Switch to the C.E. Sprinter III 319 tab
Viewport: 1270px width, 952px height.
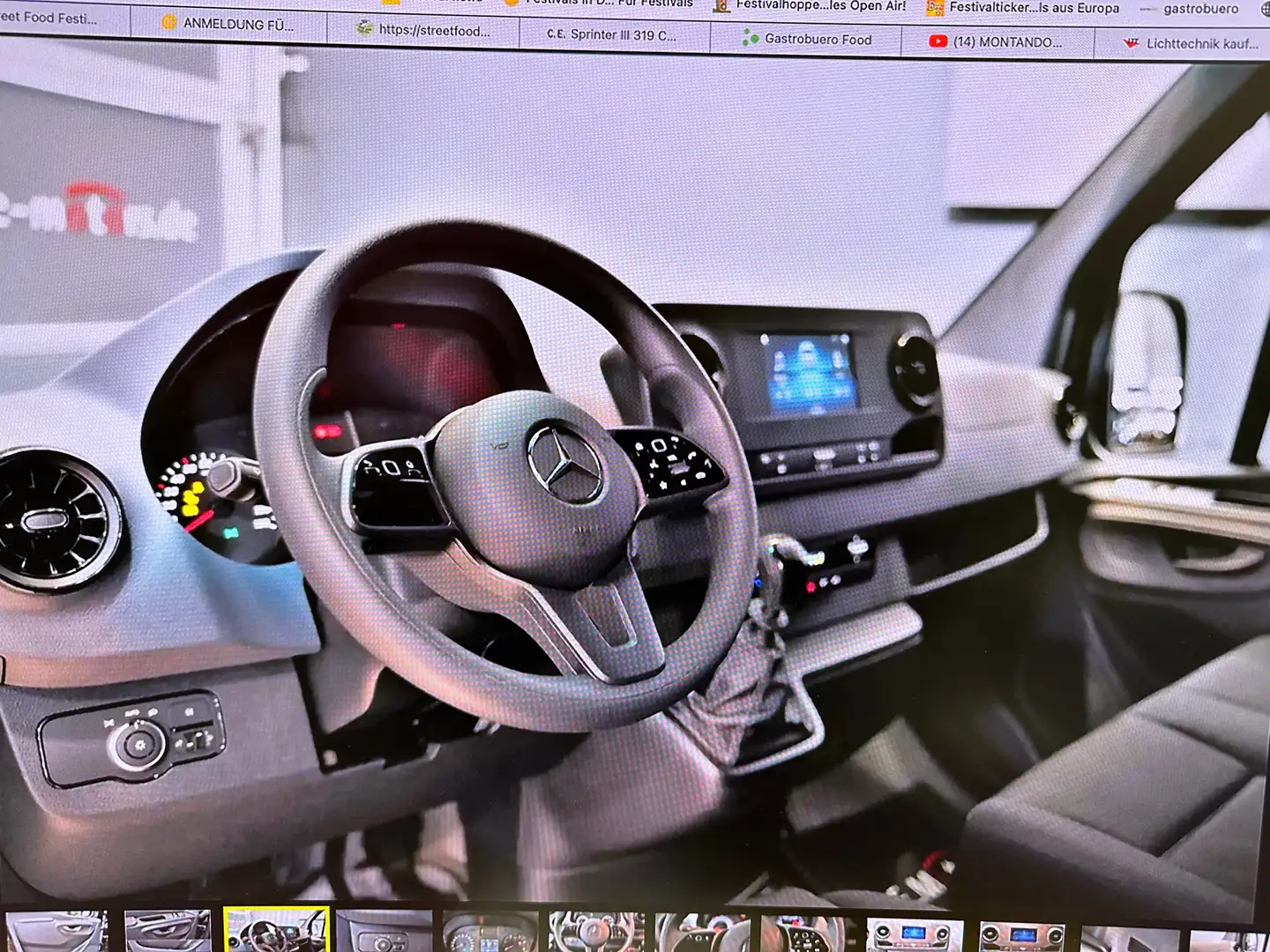click(611, 35)
